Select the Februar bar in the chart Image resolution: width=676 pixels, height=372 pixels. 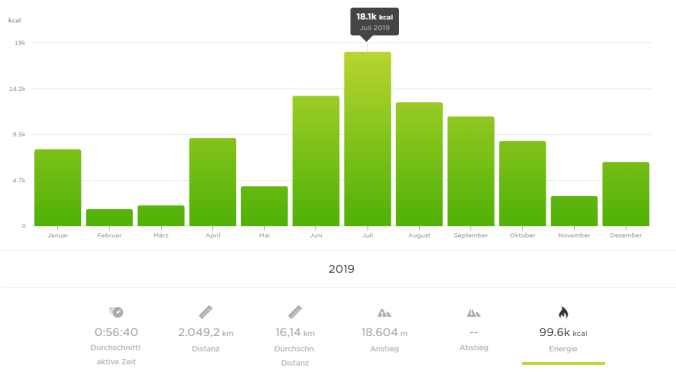coord(110,217)
